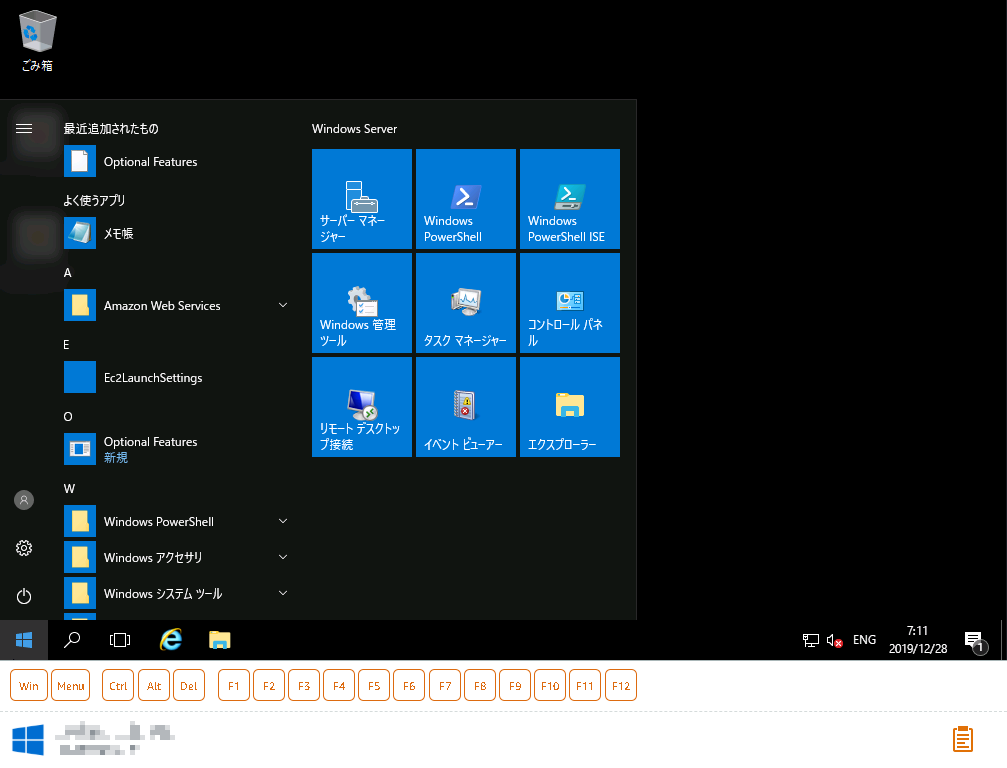Click the F5 key button
This screenshot has height=768, width=1007.
[x=374, y=686]
